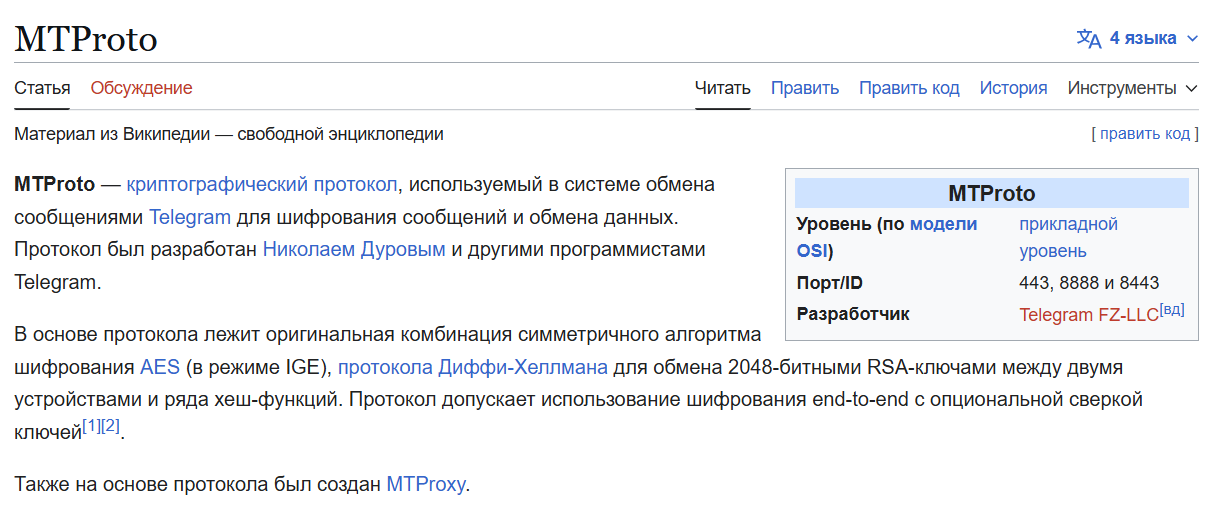Image resolution: width=1214 pixels, height=530 pixels.
Task: Follow the AES link
Action: (x=160, y=366)
